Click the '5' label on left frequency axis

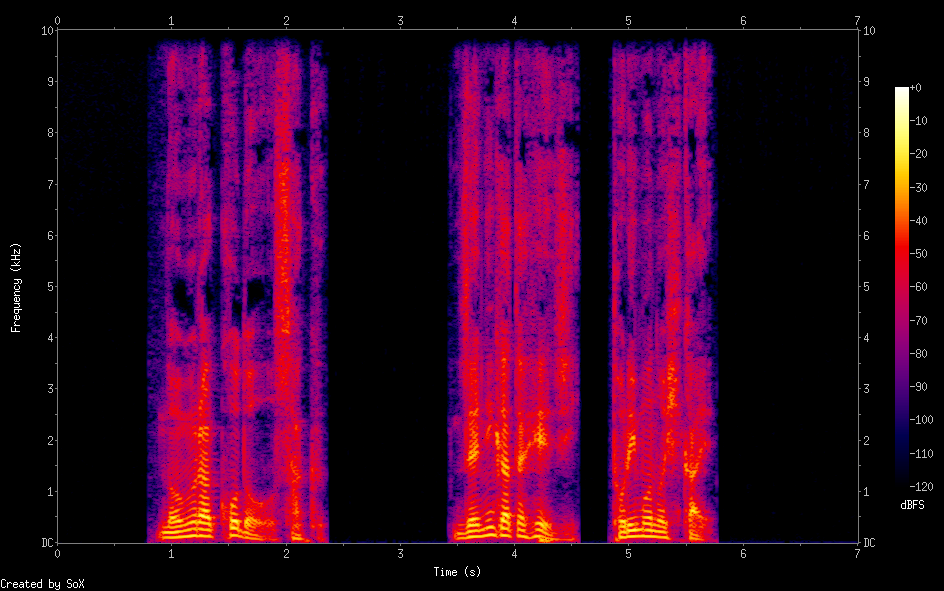(x=51, y=286)
